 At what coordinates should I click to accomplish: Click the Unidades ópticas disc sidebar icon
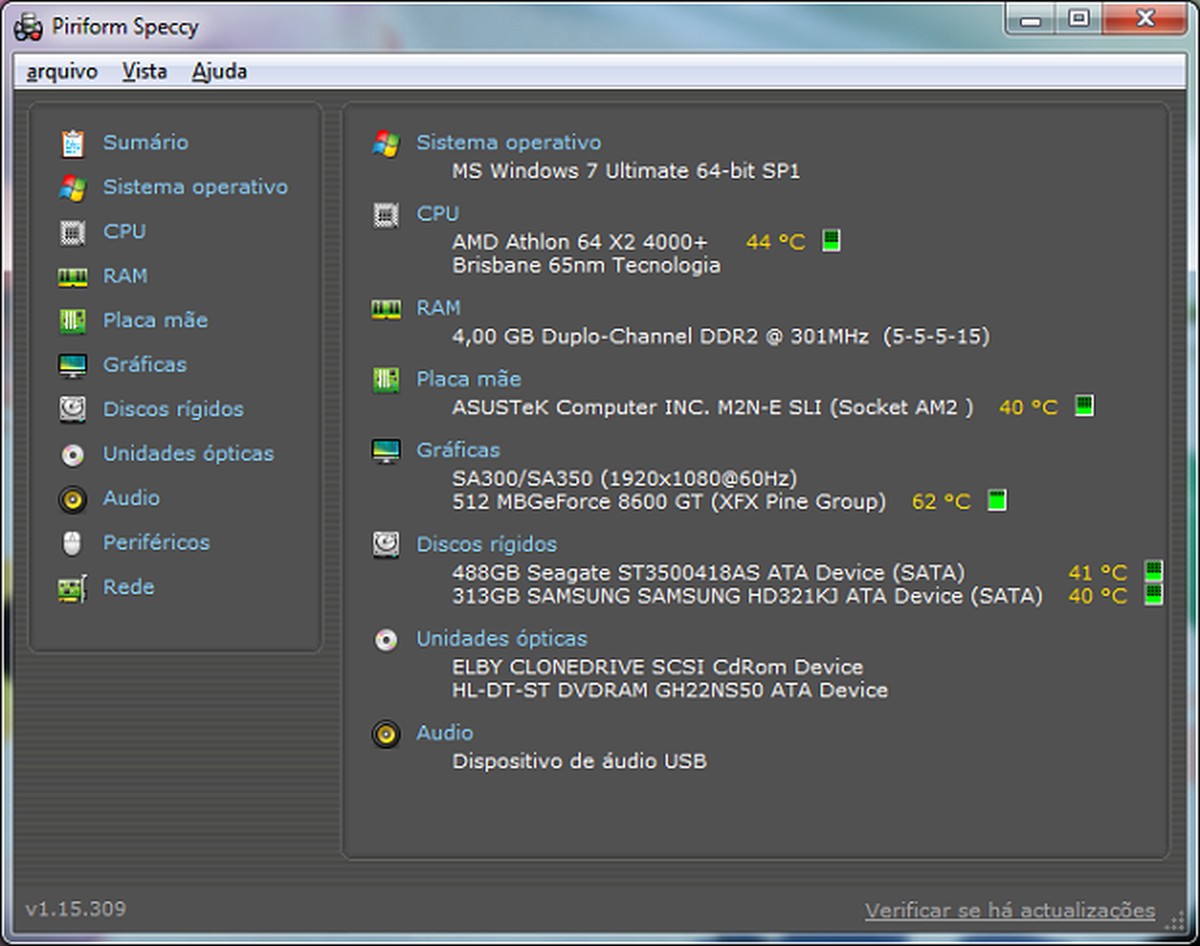72,454
